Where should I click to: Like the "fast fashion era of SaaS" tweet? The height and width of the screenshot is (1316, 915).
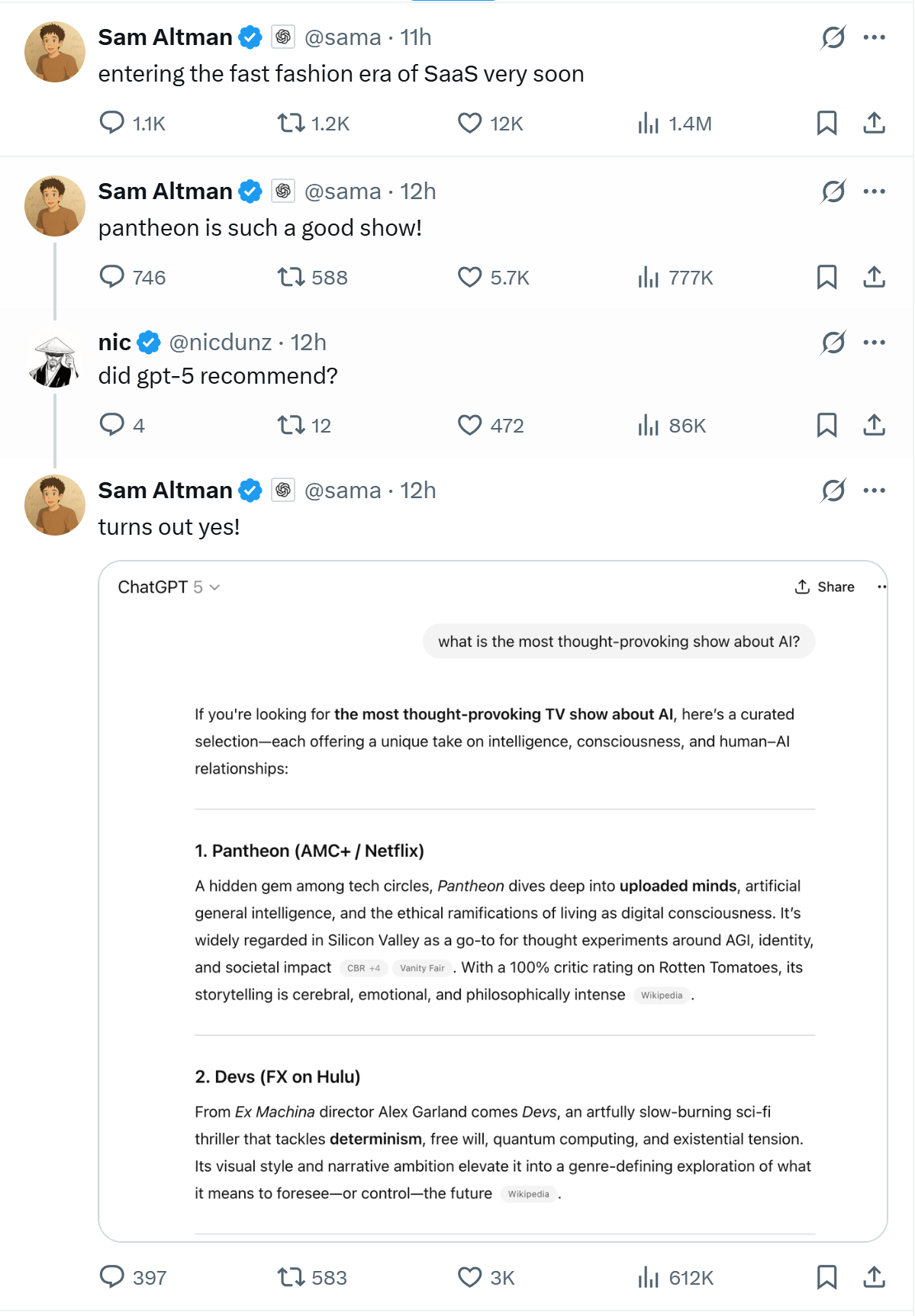coord(469,123)
